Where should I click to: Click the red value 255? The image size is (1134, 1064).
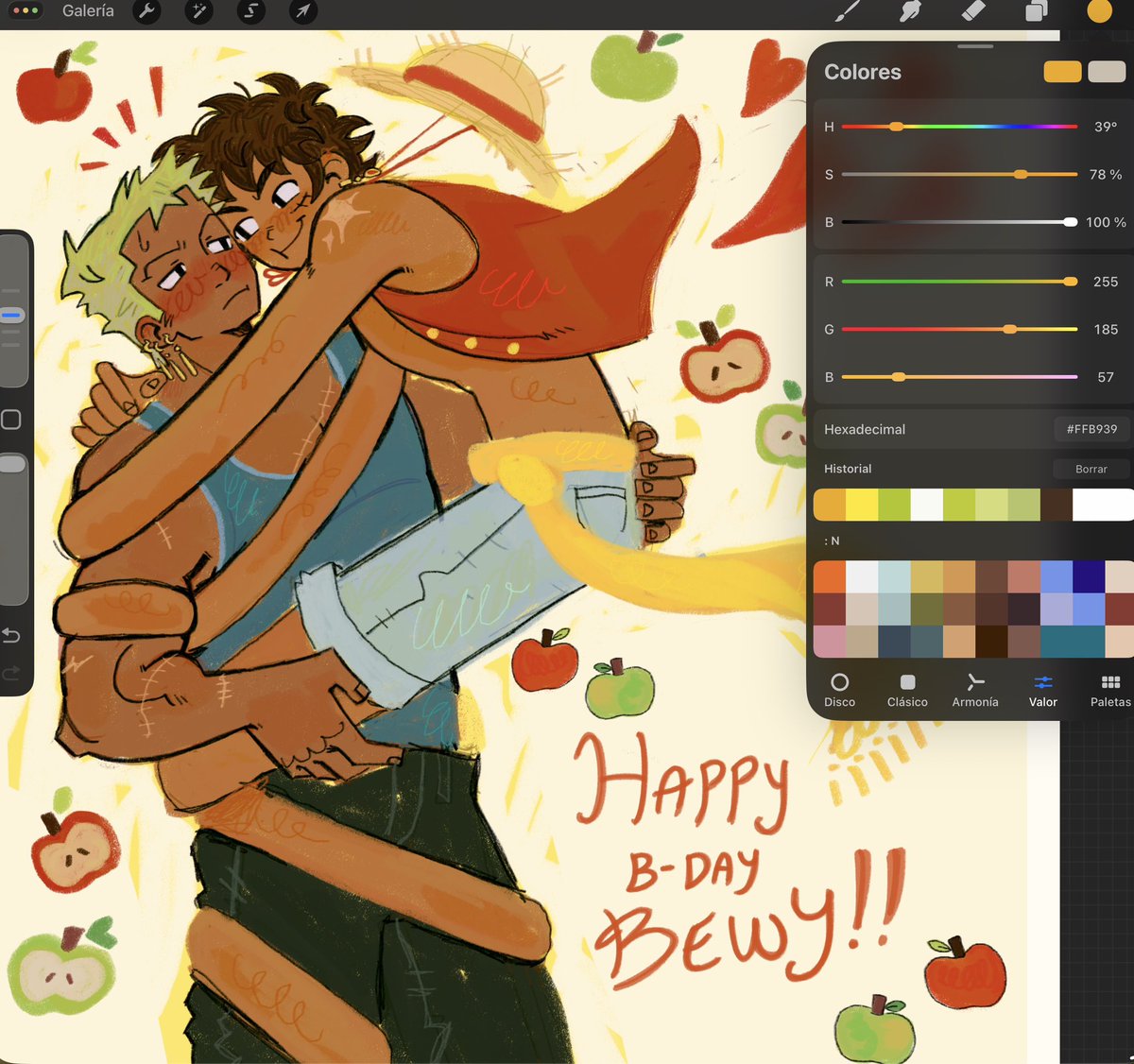(x=1106, y=282)
